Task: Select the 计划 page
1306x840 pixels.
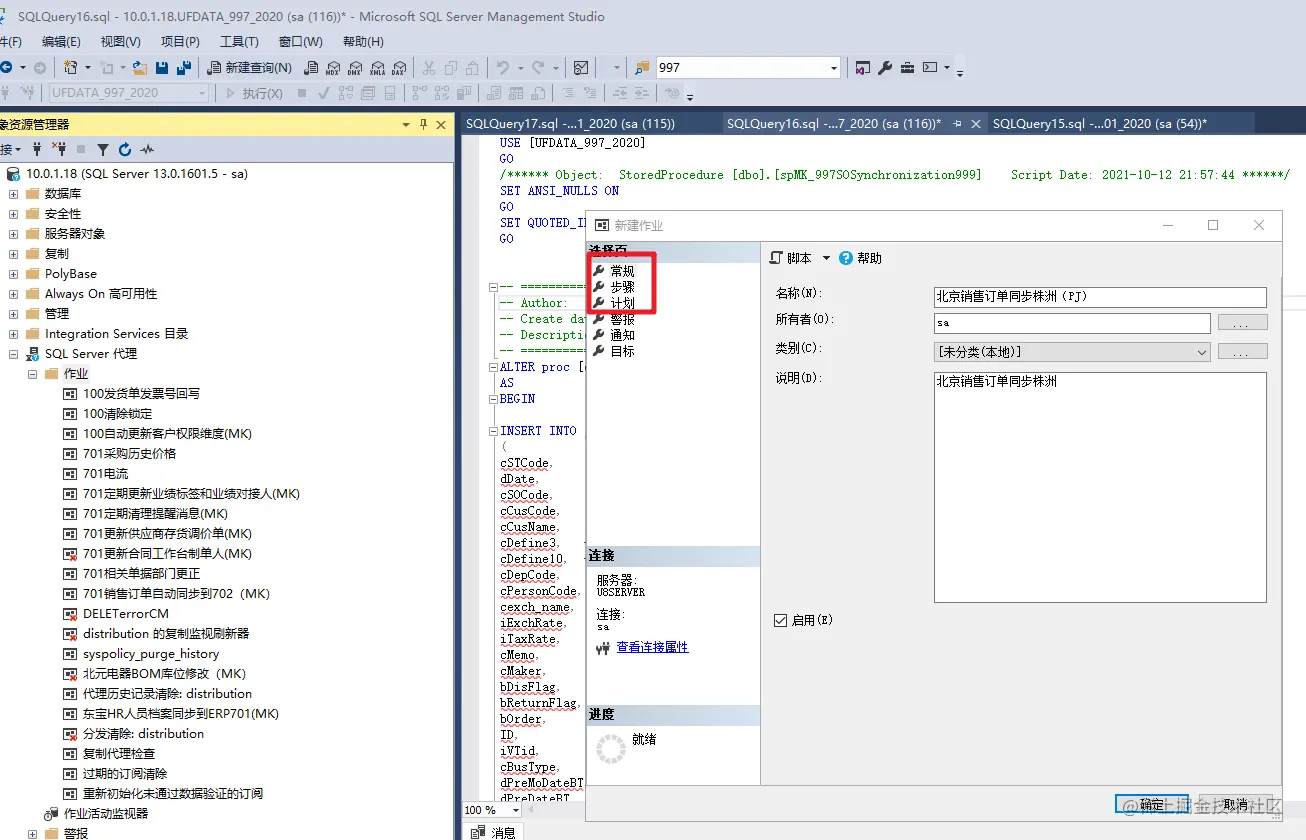Action: tap(622, 303)
